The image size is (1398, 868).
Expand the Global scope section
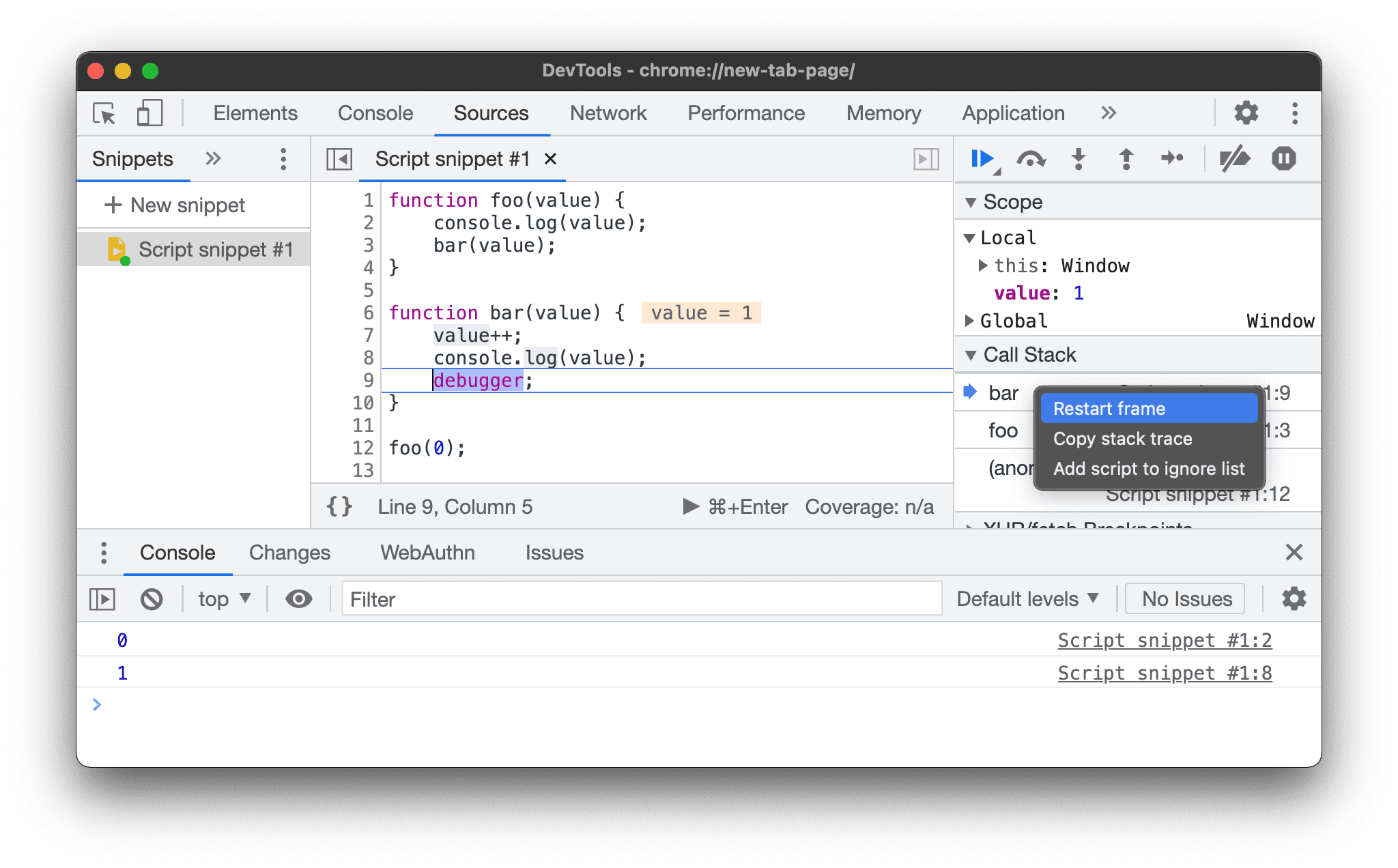[977, 321]
